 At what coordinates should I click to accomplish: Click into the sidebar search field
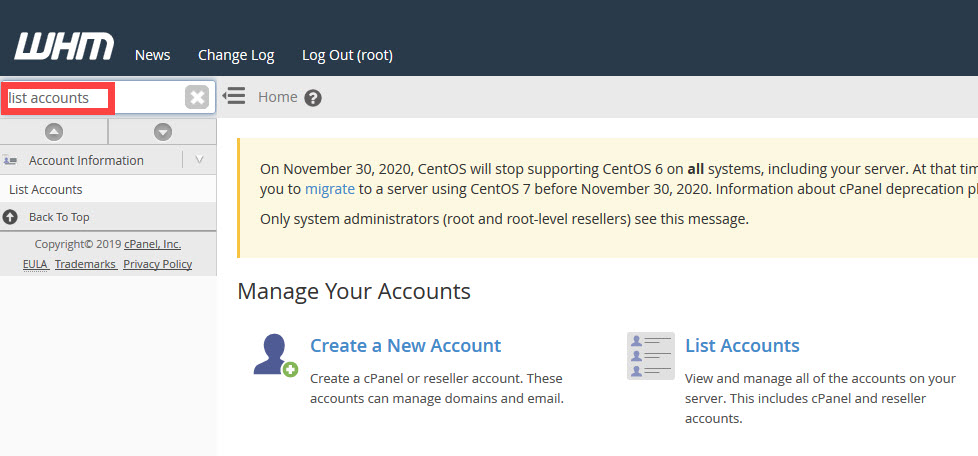pyautogui.click(x=95, y=98)
